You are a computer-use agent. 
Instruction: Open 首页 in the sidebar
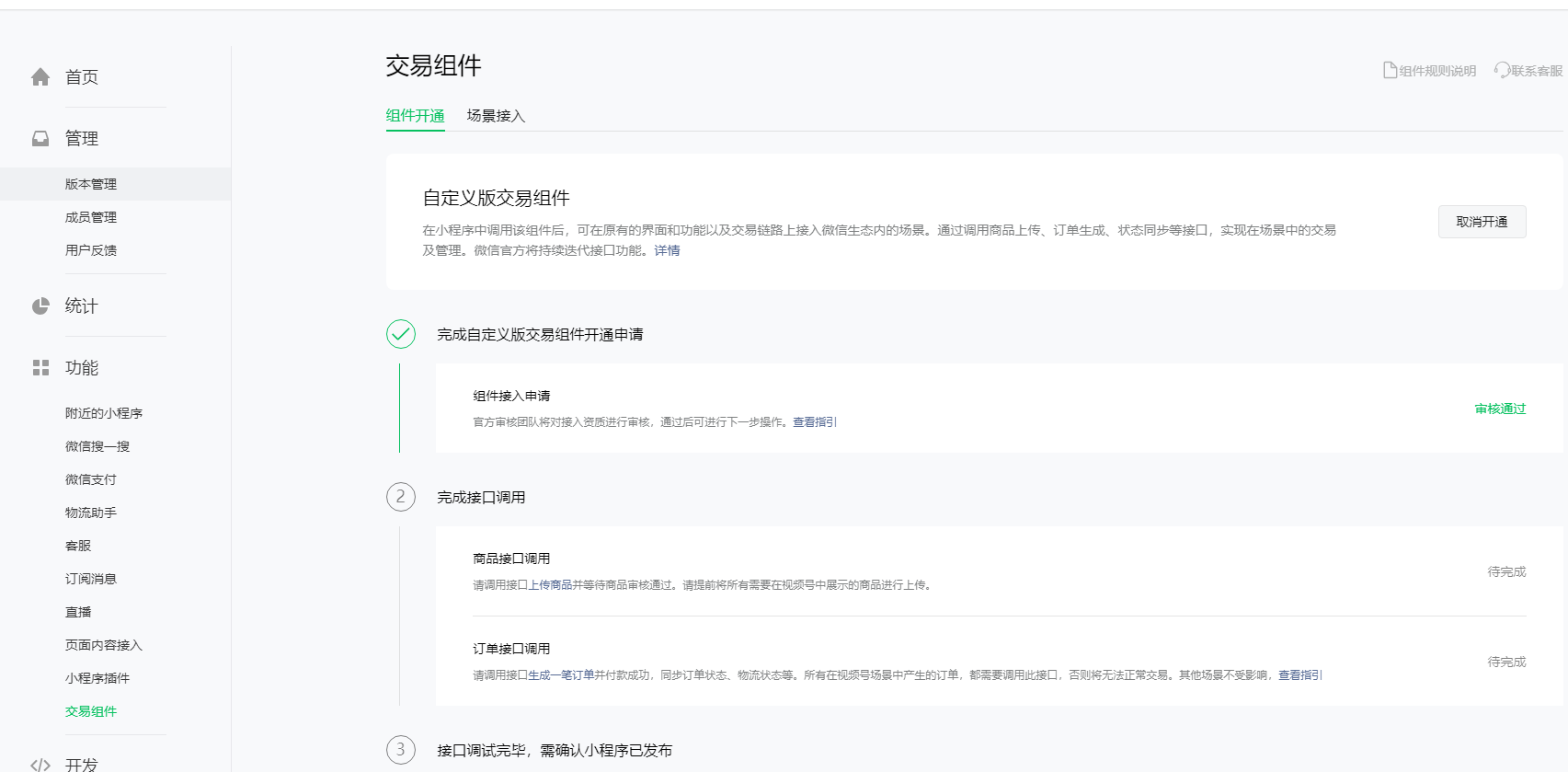82,77
